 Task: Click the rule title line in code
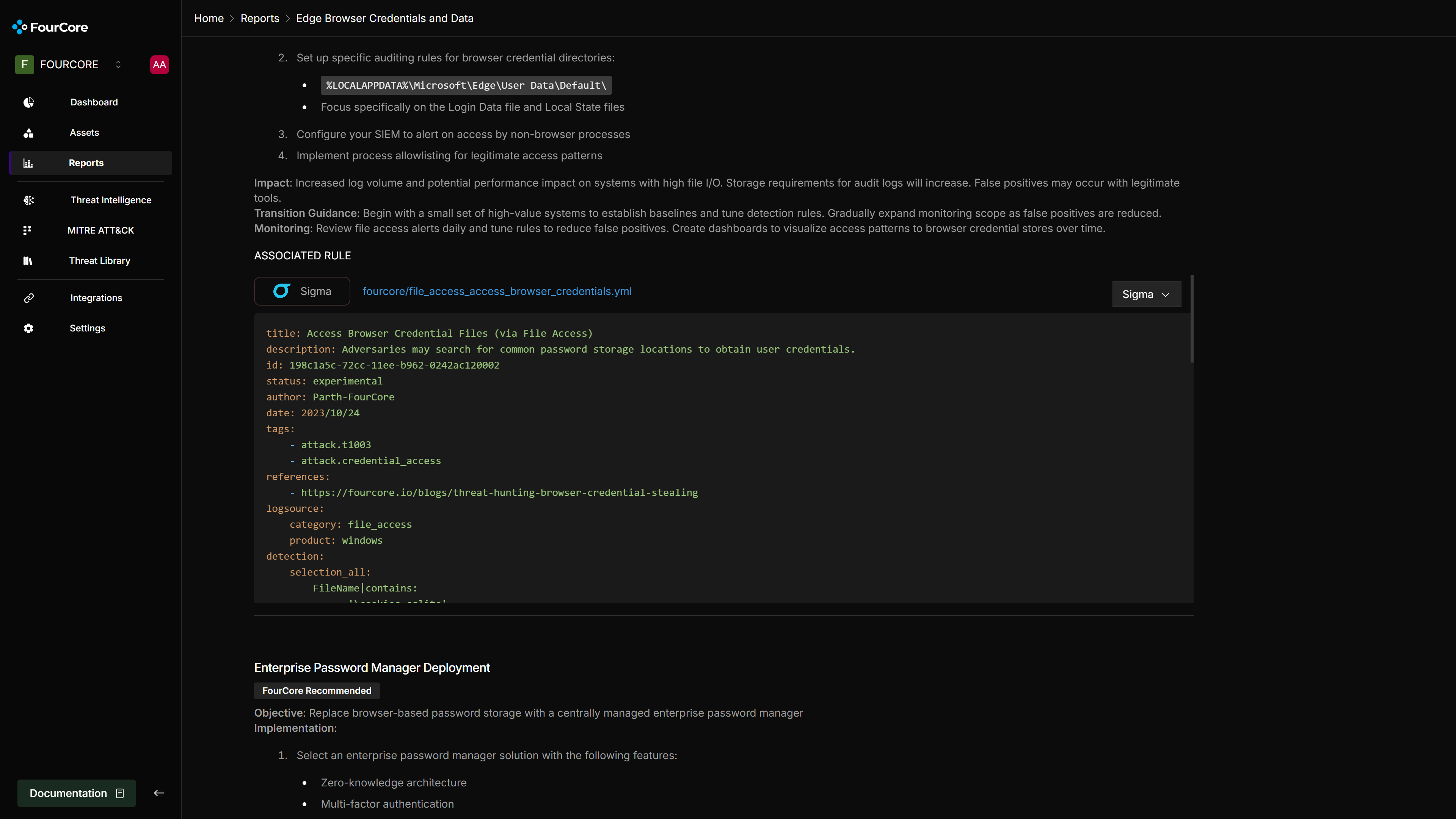(429, 334)
